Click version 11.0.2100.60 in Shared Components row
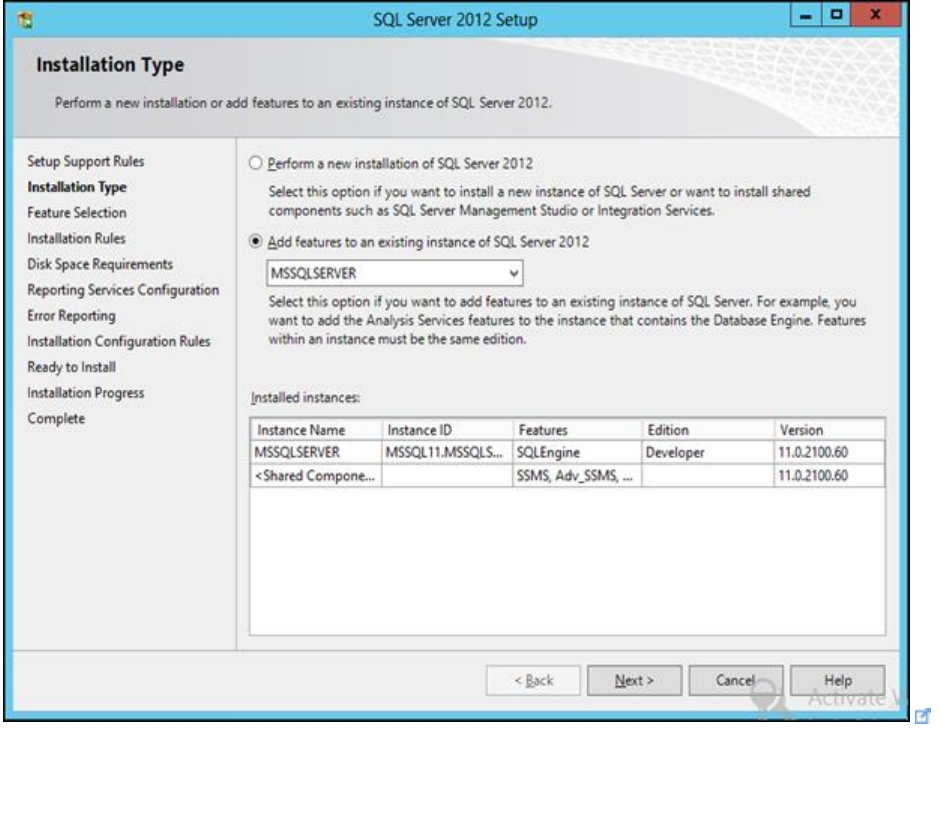 [x=829, y=476]
